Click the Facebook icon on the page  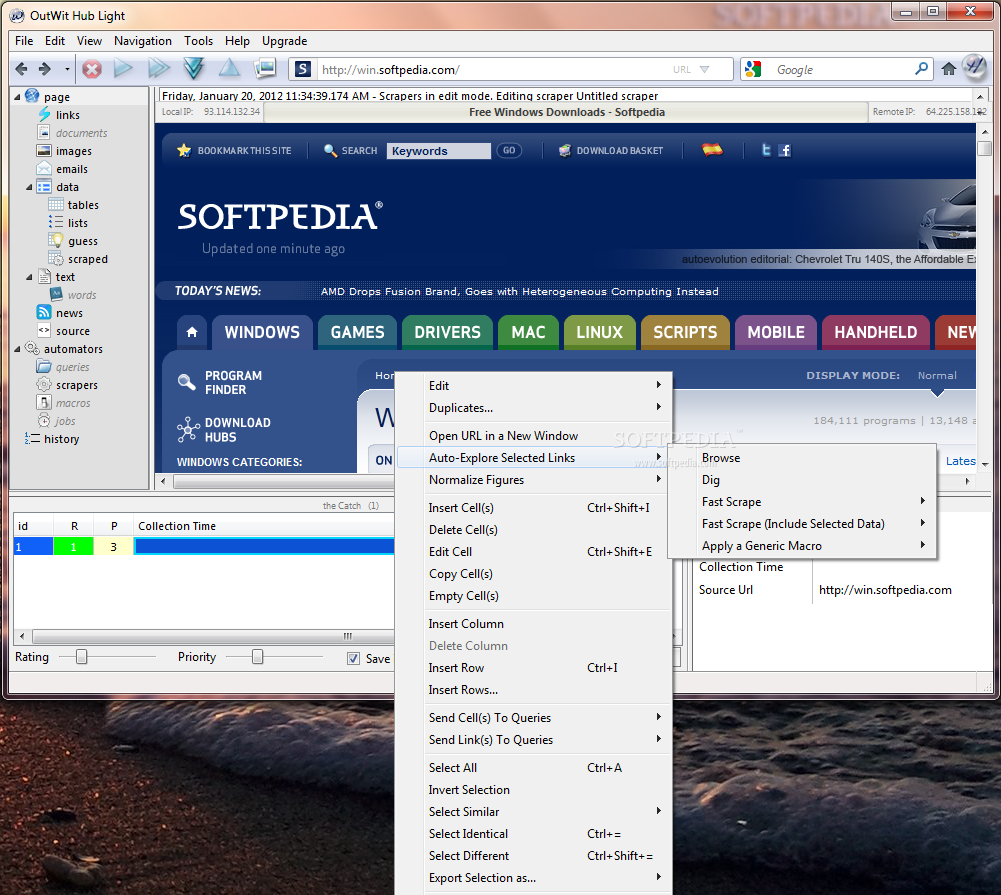point(785,150)
